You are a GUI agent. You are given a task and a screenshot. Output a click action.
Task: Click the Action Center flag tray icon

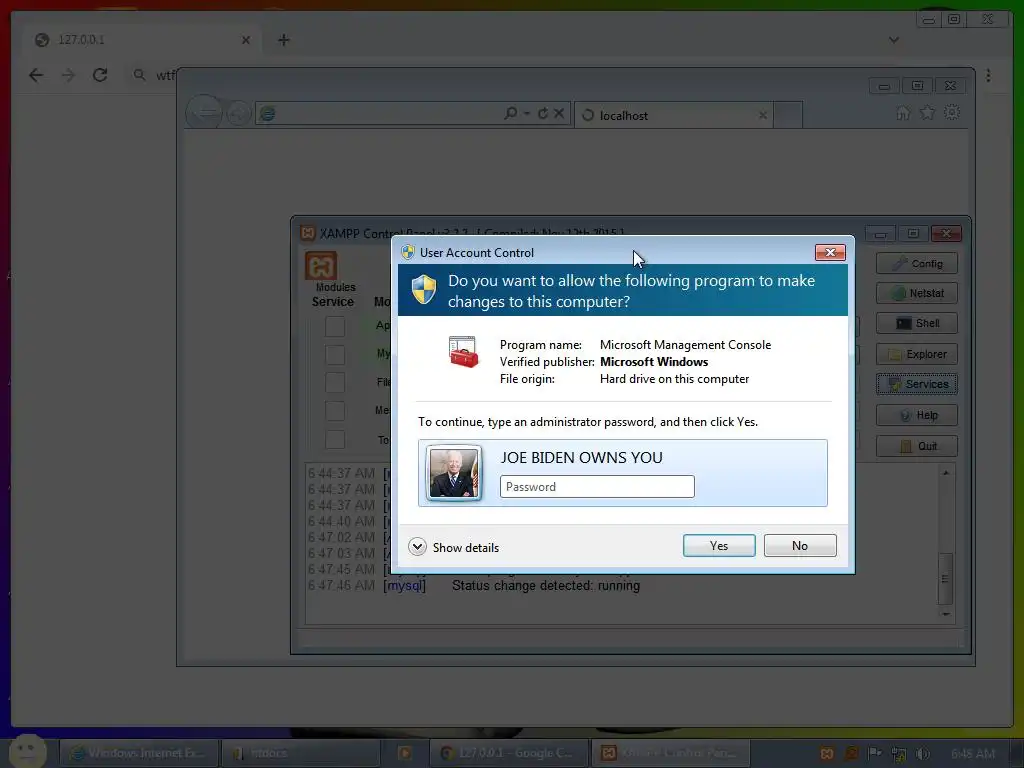(x=874, y=754)
